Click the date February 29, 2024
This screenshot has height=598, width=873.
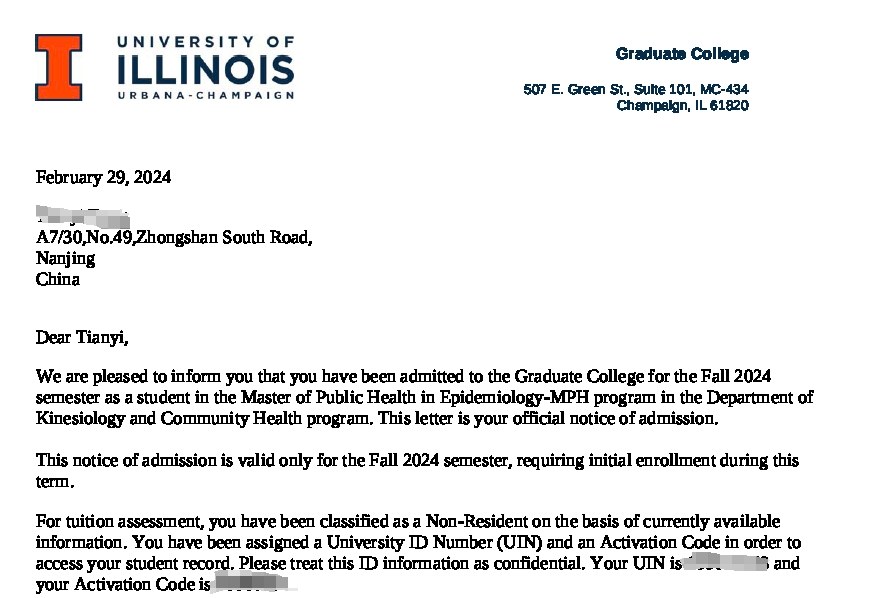point(103,178)
